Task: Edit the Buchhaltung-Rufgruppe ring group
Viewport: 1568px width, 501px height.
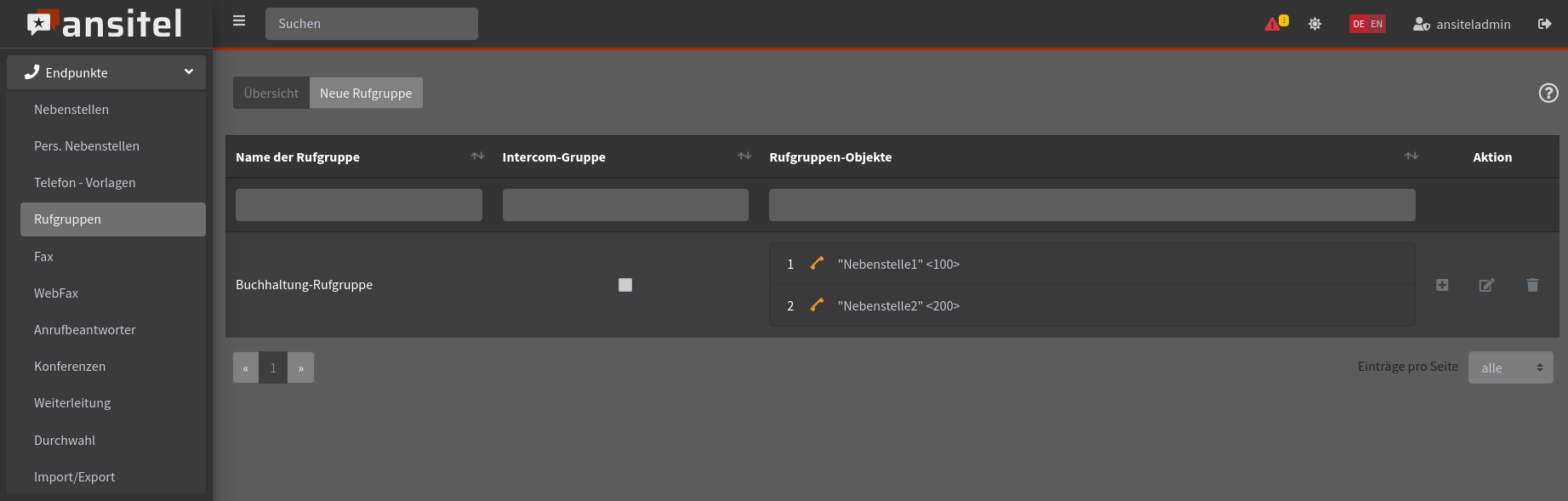Action: (x=1486, y=285)
